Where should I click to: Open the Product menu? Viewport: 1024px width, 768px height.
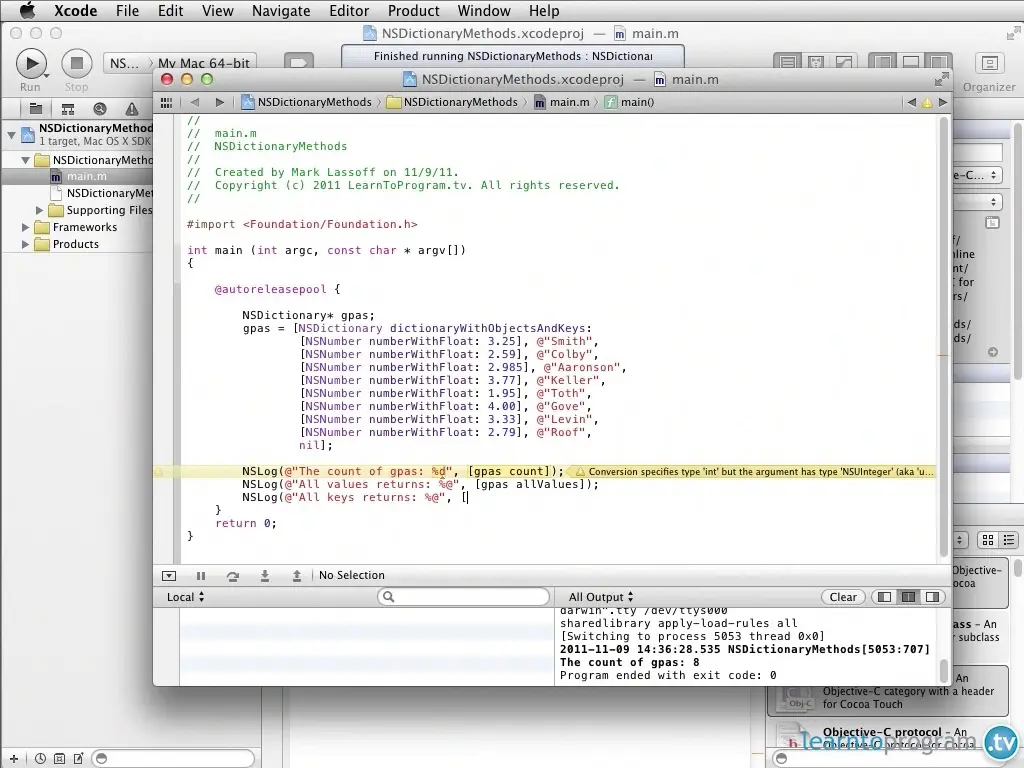point(413,11)
